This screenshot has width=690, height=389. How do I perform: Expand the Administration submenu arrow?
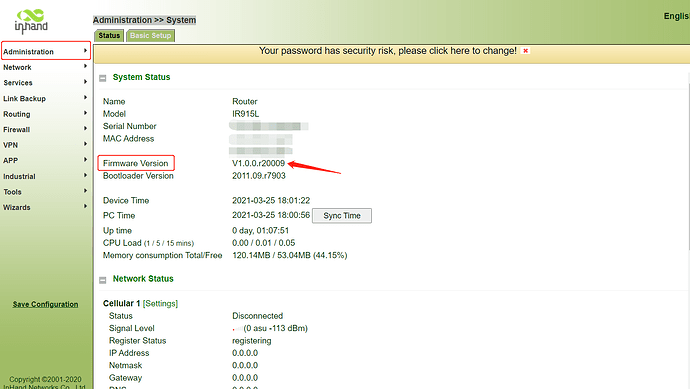click(x=85, y=51)
